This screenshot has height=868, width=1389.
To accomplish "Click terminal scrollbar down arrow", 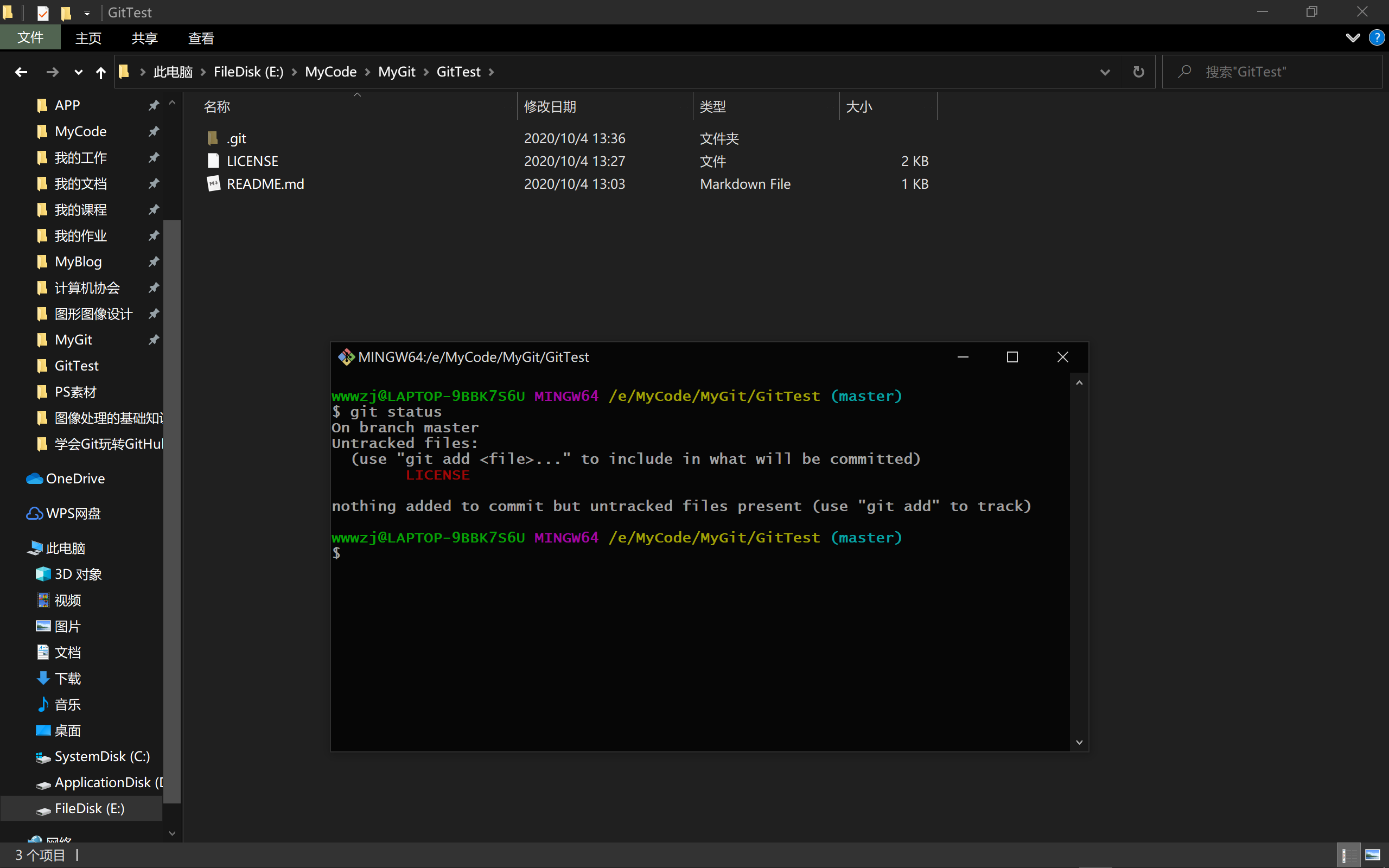I will pyautogui.click(x=1079, y=742).
